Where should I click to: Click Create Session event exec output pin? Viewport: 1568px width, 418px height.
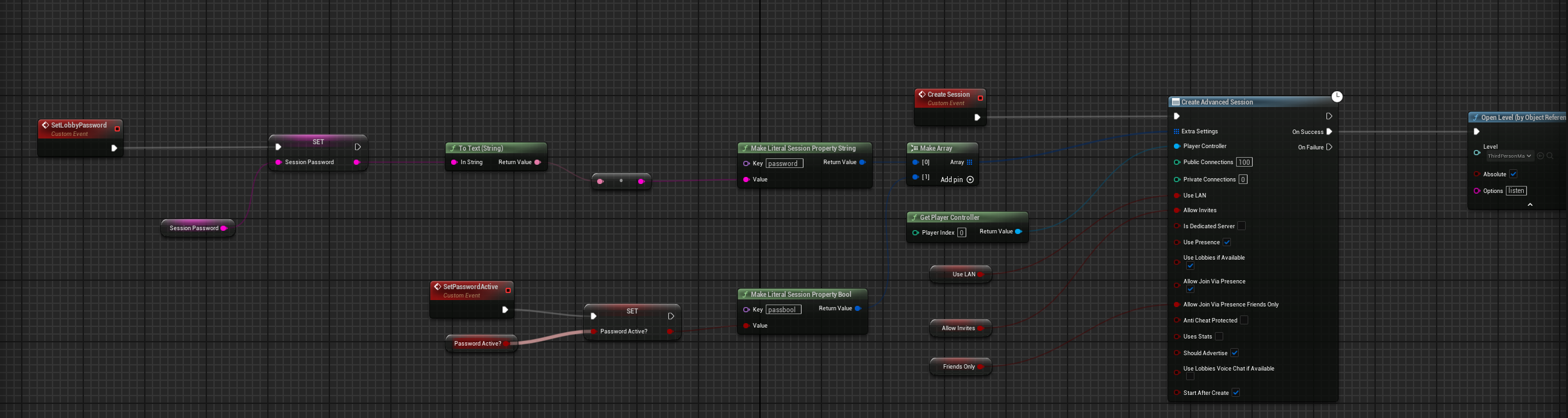(977, 117)
